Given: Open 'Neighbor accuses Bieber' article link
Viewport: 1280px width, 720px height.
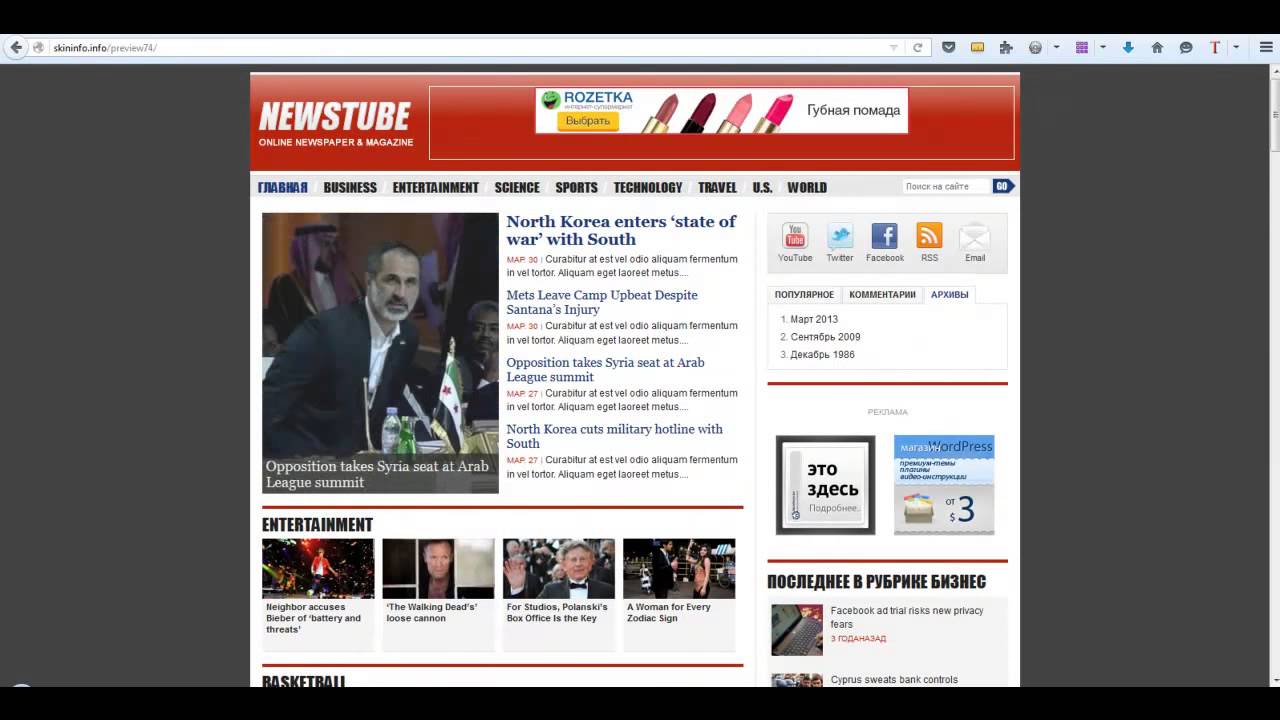Looking at the screenshot, I should [314, 618].
